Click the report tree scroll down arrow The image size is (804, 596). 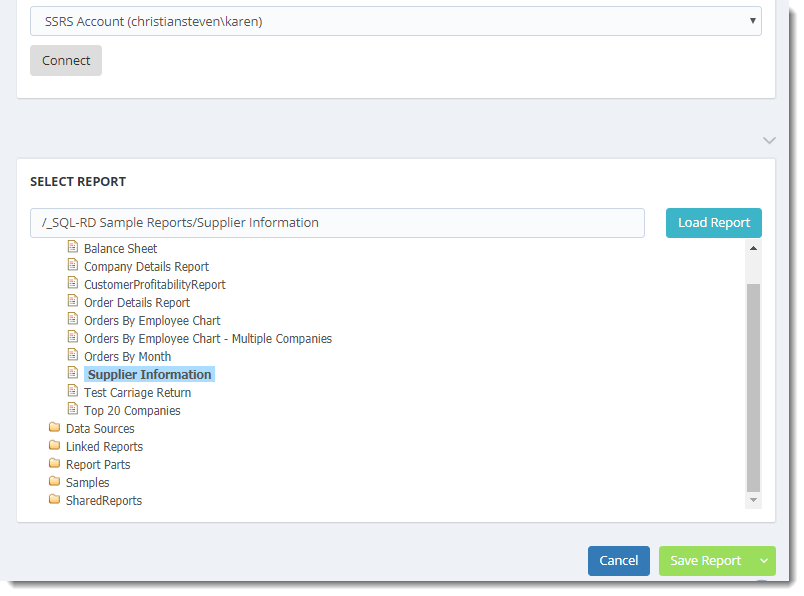point(753,500)
